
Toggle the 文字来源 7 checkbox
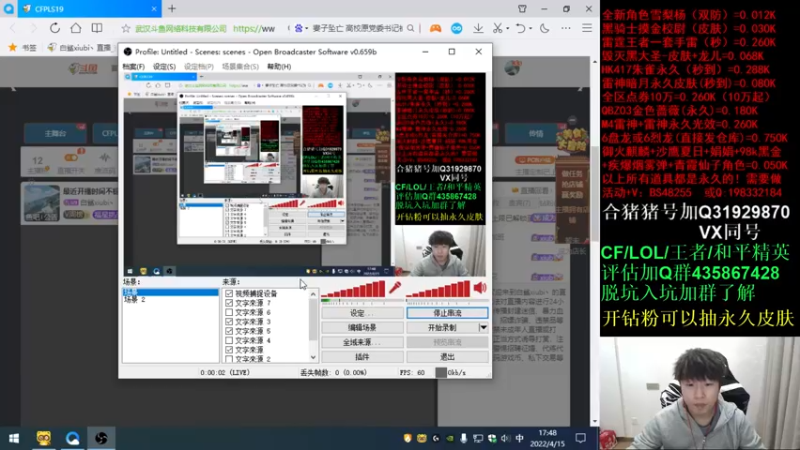tap(229, 303)
